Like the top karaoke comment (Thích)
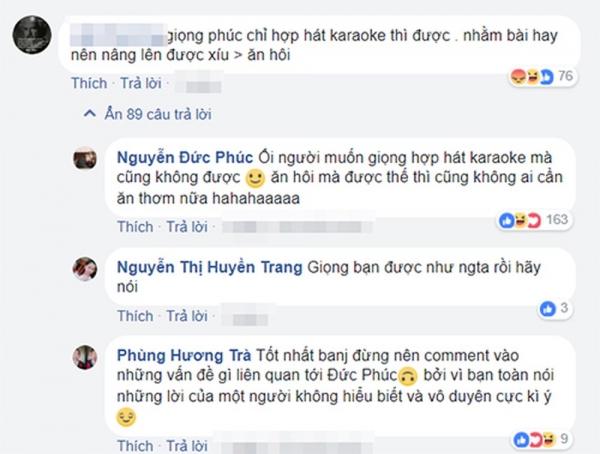 click(x=87, y=84)
